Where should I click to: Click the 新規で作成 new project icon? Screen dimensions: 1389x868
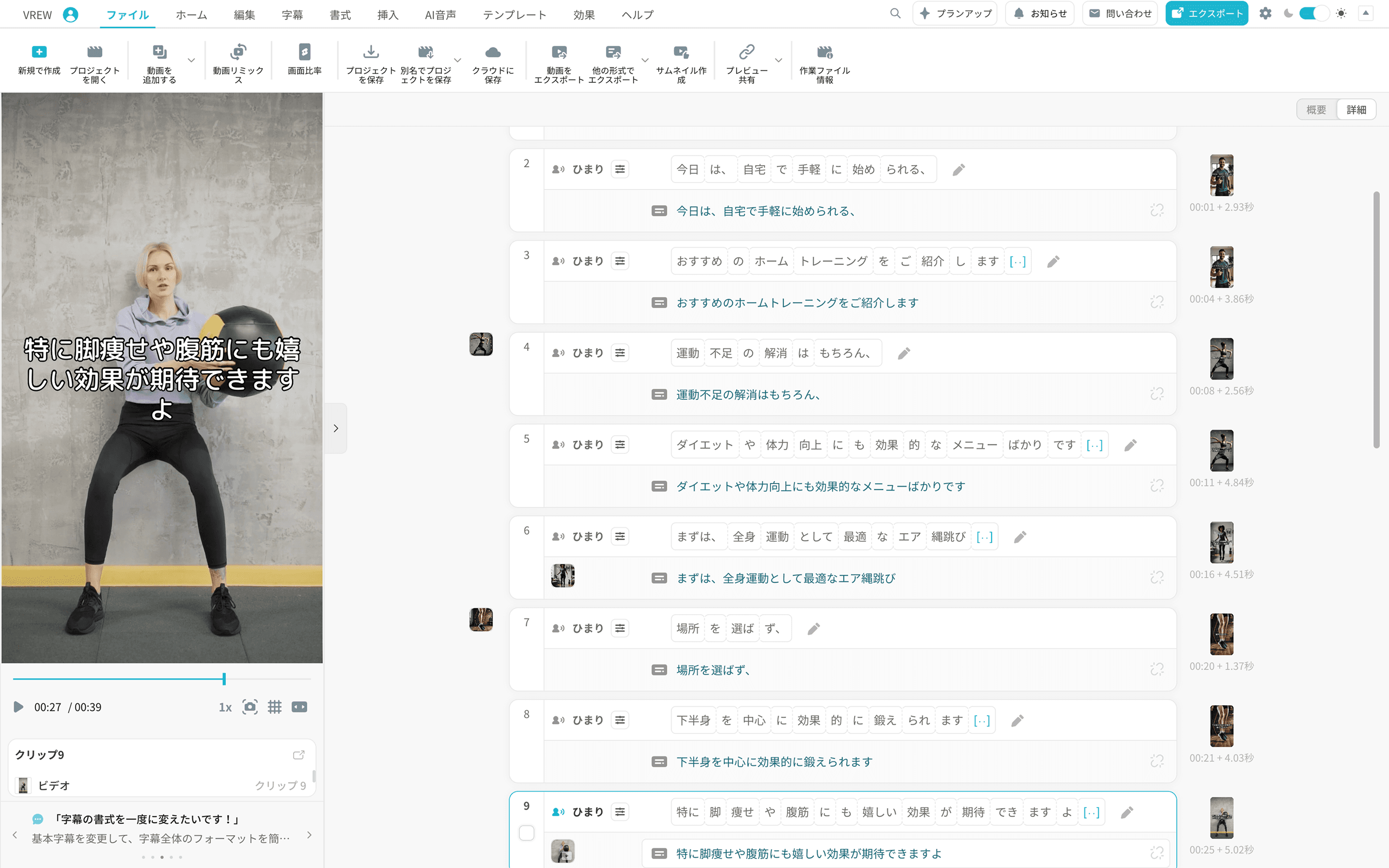(x=39, y=53)
